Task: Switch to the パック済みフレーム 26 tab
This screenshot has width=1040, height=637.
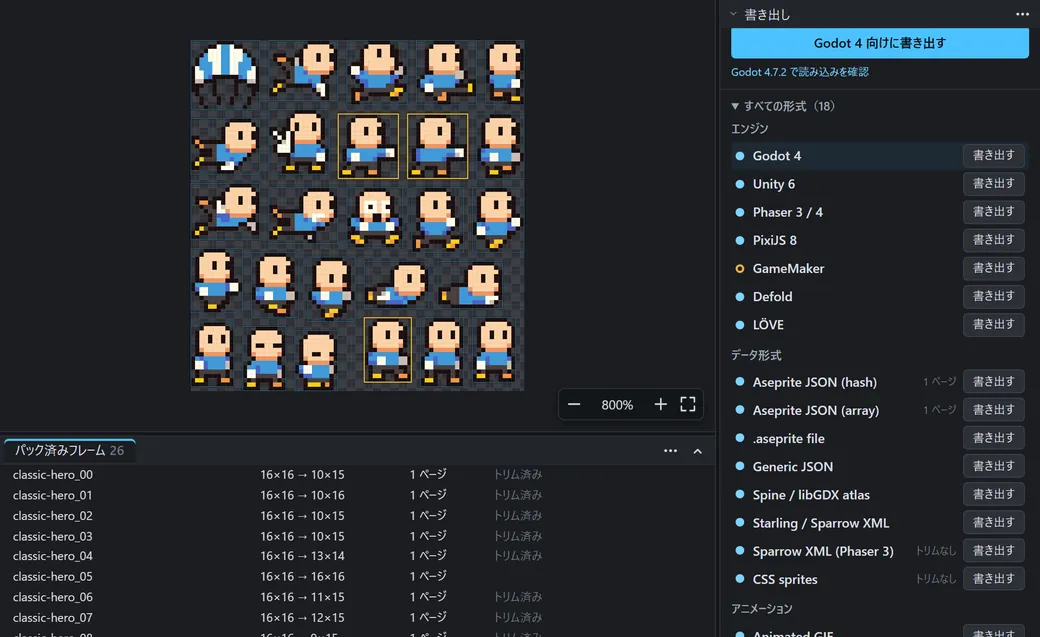Action: (x=70, y=451)
